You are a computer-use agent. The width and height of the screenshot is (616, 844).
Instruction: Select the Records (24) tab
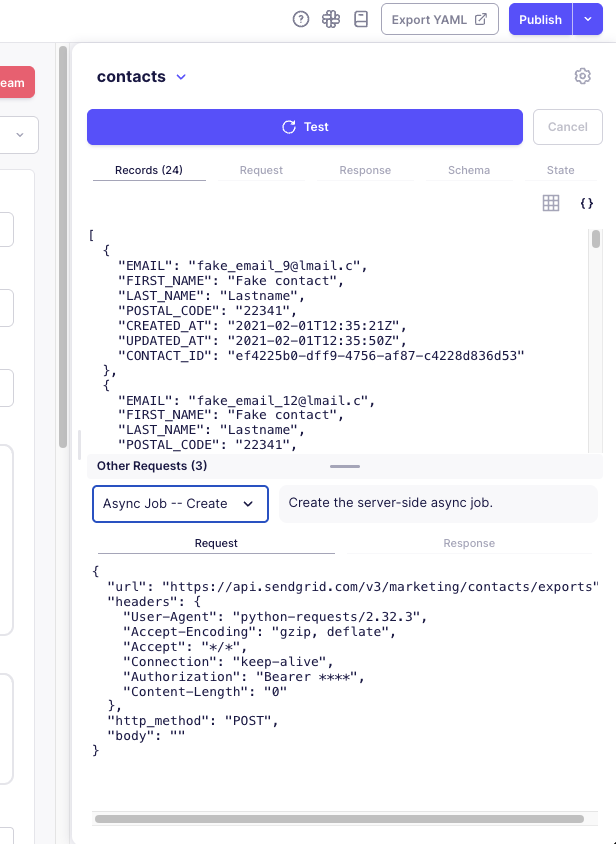coord(149,170)
